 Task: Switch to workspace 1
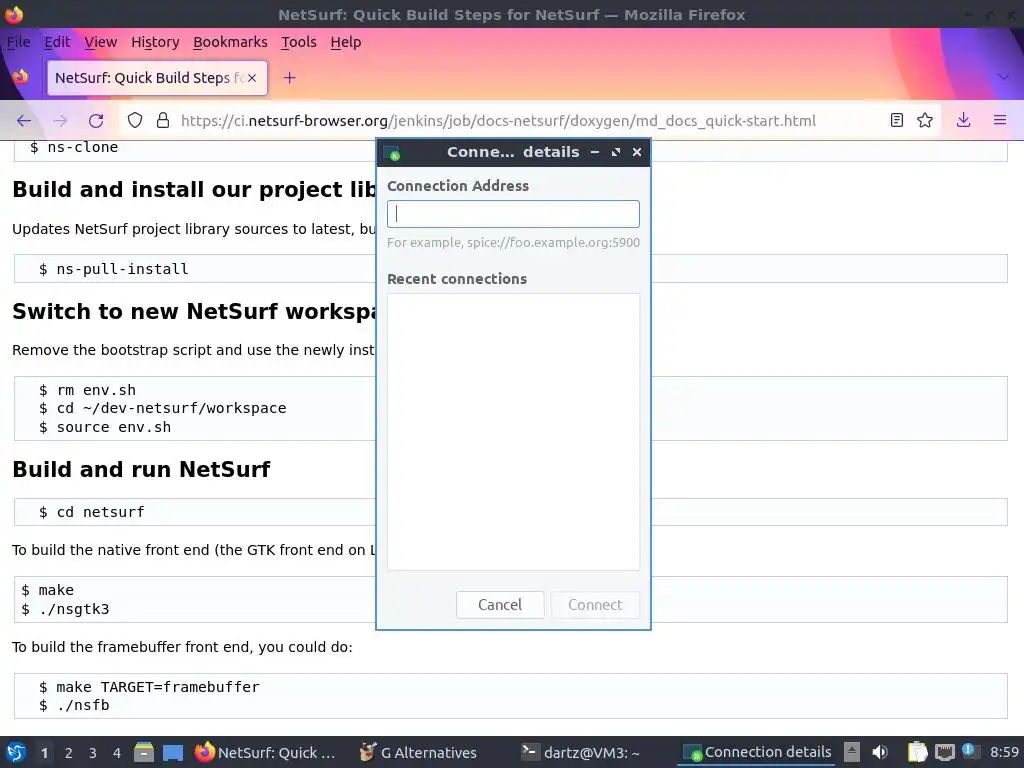pos(44,753)
